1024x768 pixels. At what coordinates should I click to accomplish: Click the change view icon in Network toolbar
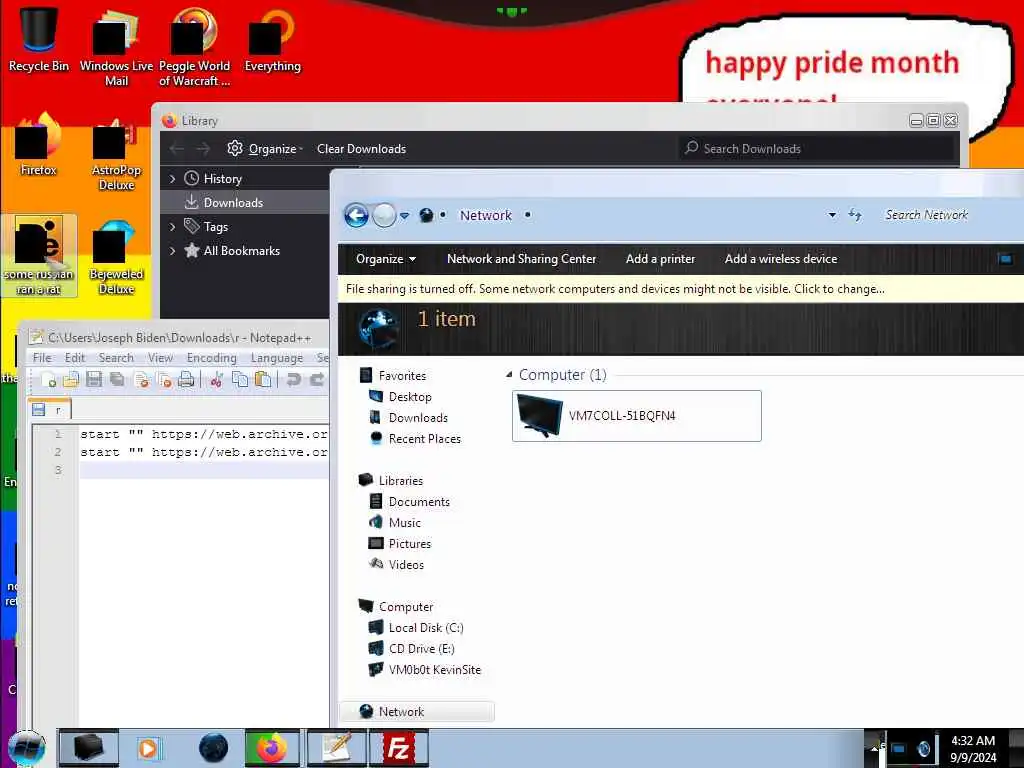tap(1006, 259)
